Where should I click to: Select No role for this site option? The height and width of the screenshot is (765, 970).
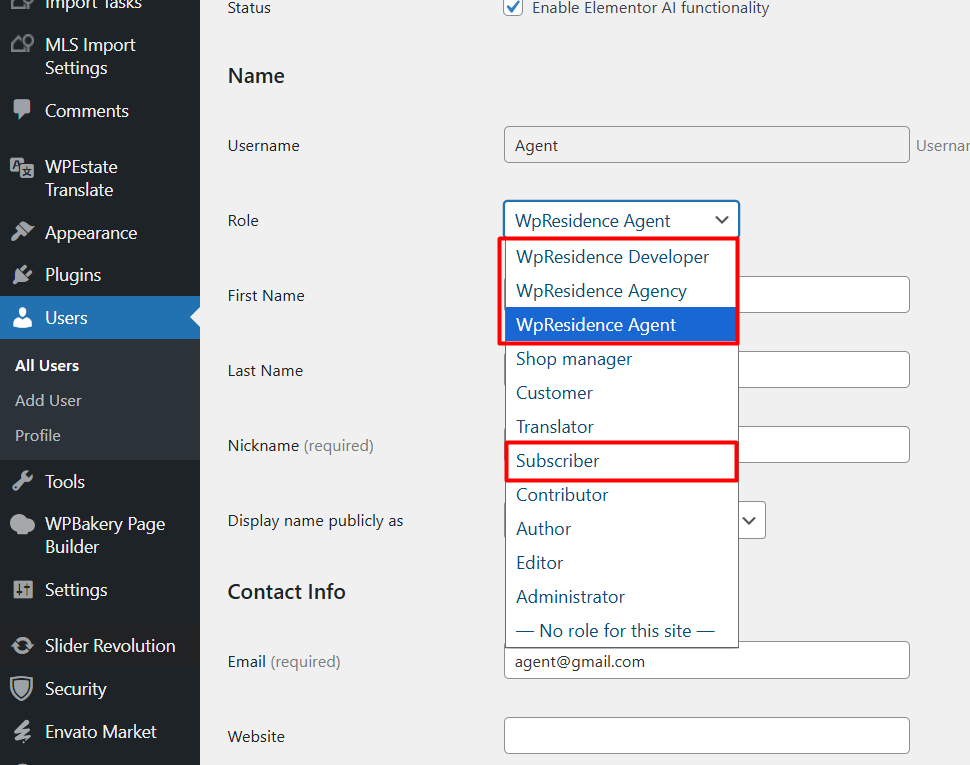click(621, 631)
